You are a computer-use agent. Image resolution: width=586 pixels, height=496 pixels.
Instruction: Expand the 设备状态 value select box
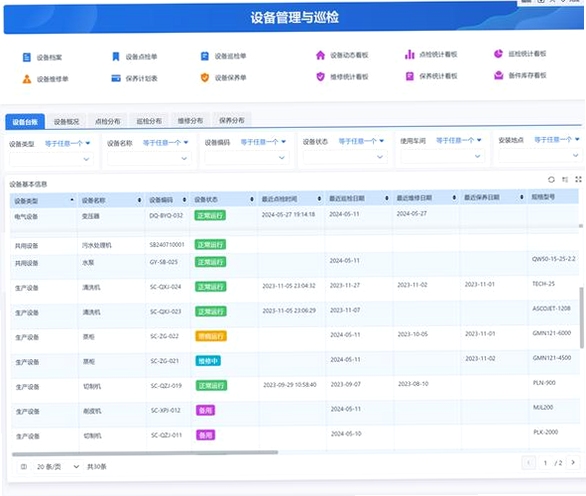(x=345, y=157)
